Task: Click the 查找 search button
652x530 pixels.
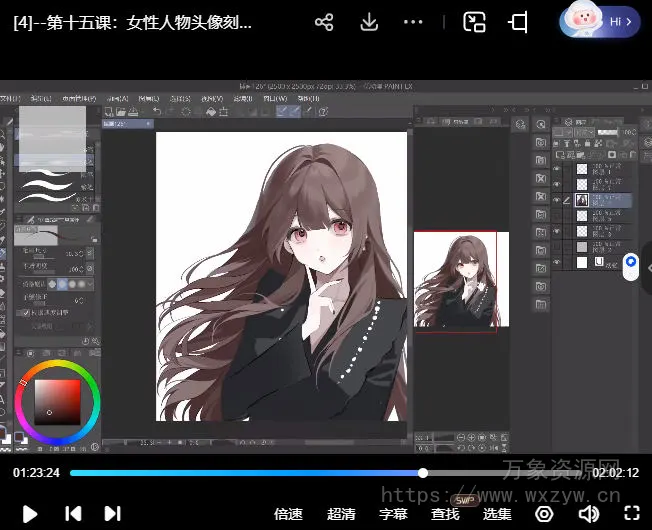Action: (x=446, y=514)
